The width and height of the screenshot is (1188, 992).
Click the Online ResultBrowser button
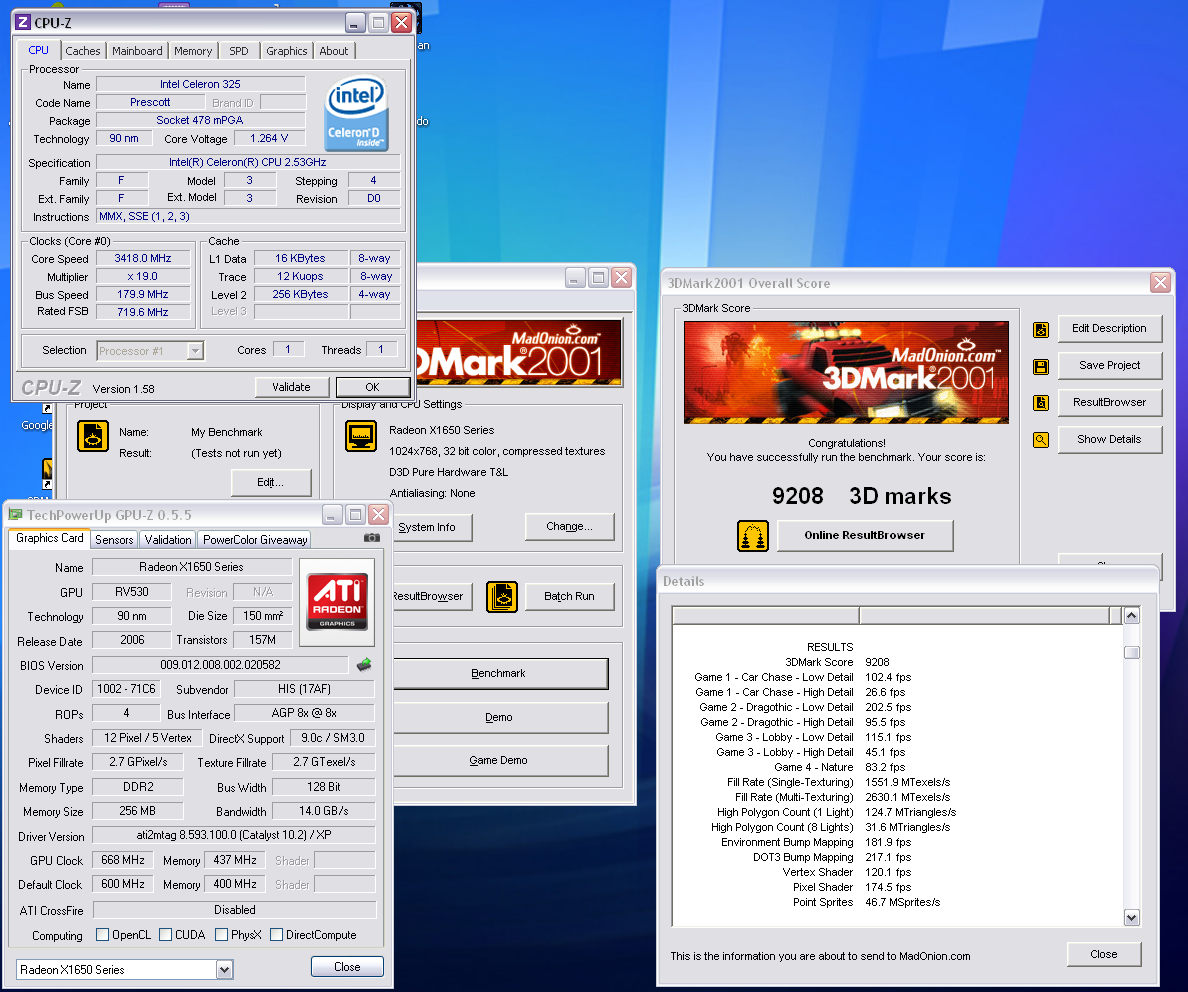[x=865, y=536]
